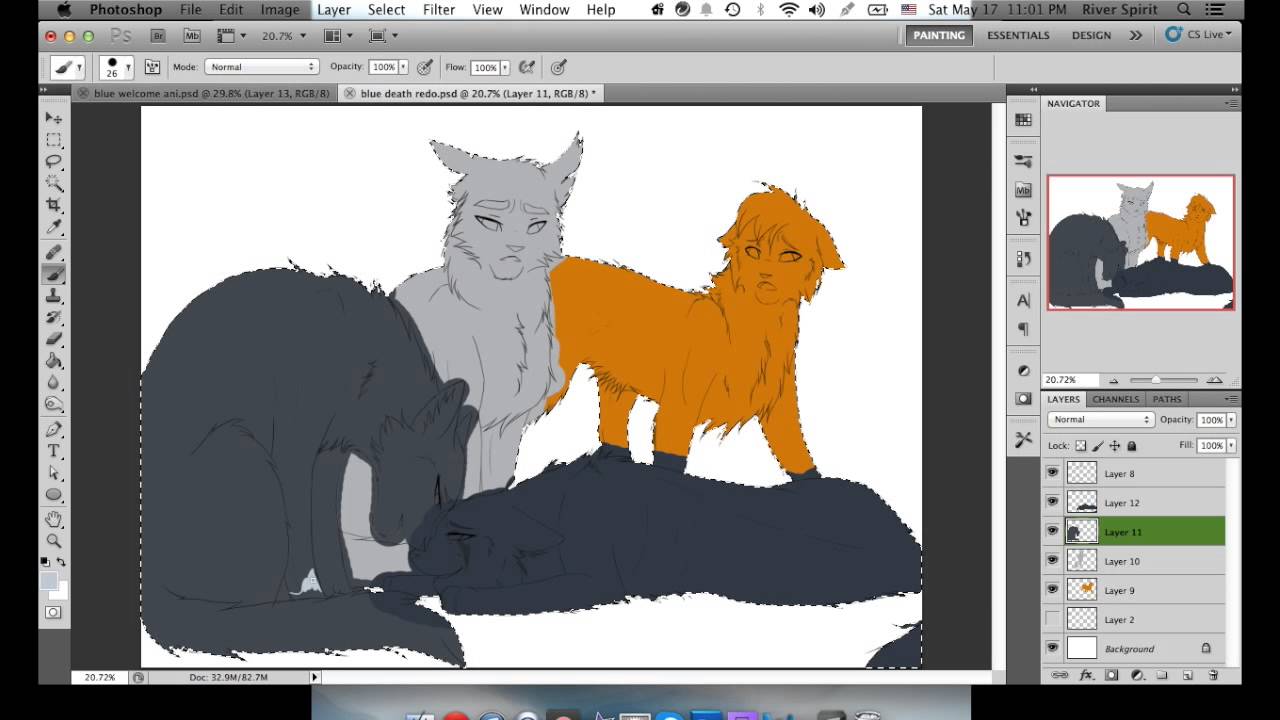1280x720 pixels.
Task: Open the Image menu
Action: point(280,9)
